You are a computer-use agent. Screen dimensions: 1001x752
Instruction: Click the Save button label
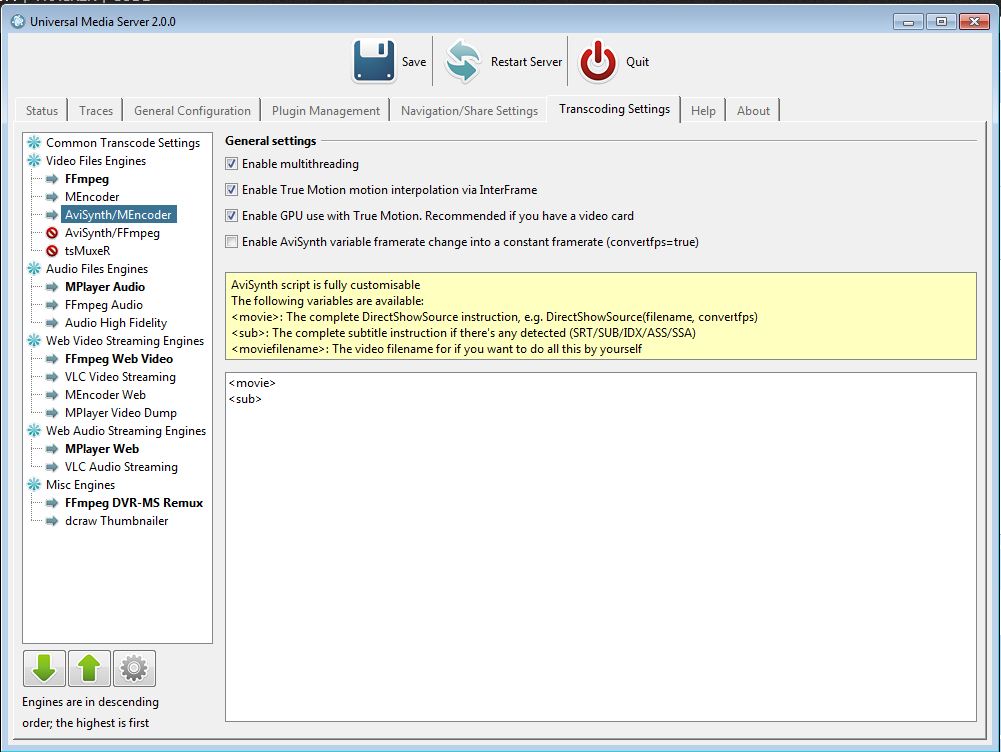414,62
